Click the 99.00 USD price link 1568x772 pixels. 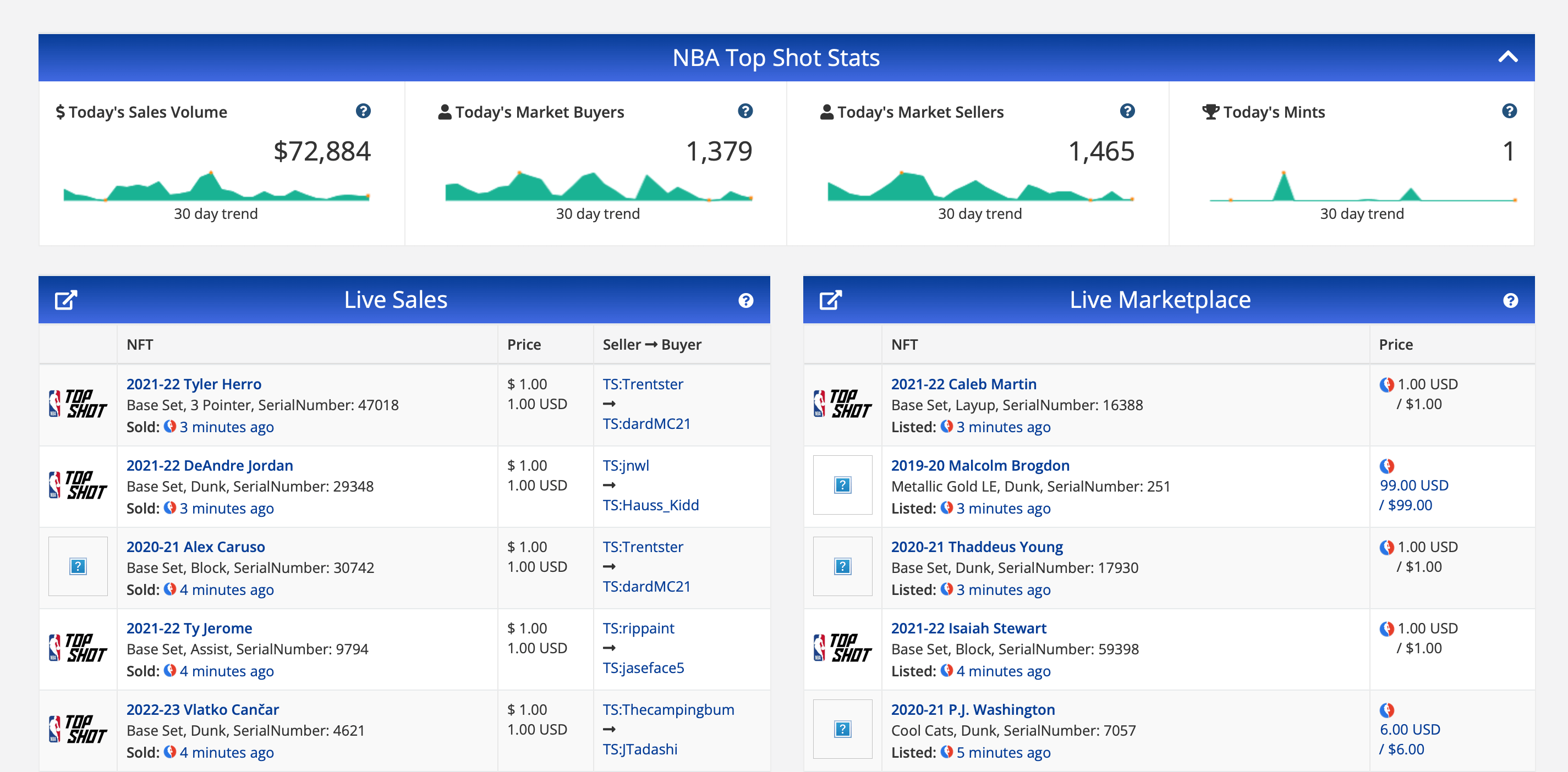coord(1413,486)
